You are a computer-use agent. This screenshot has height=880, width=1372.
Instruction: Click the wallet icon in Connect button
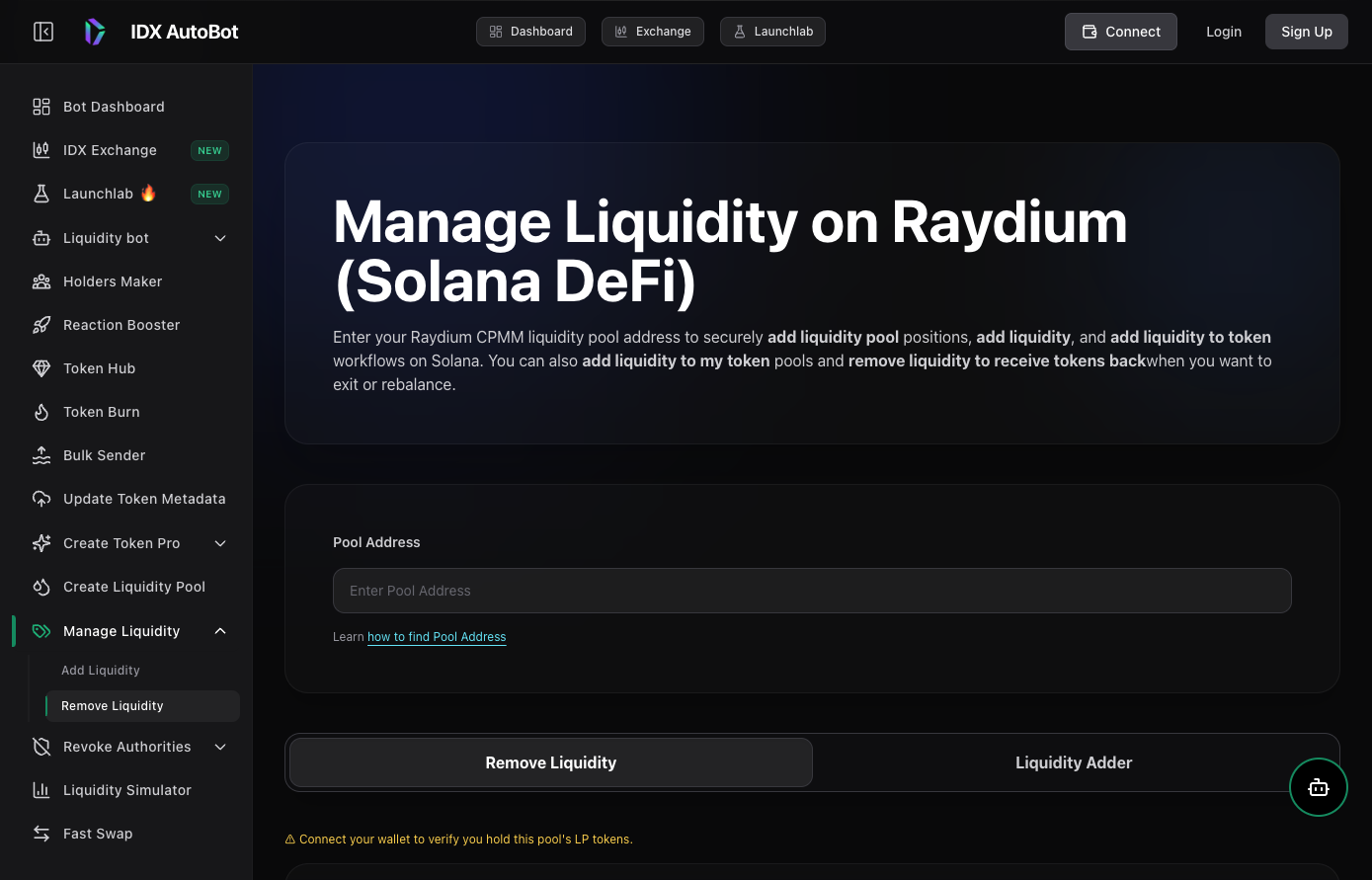point(1090,32)
